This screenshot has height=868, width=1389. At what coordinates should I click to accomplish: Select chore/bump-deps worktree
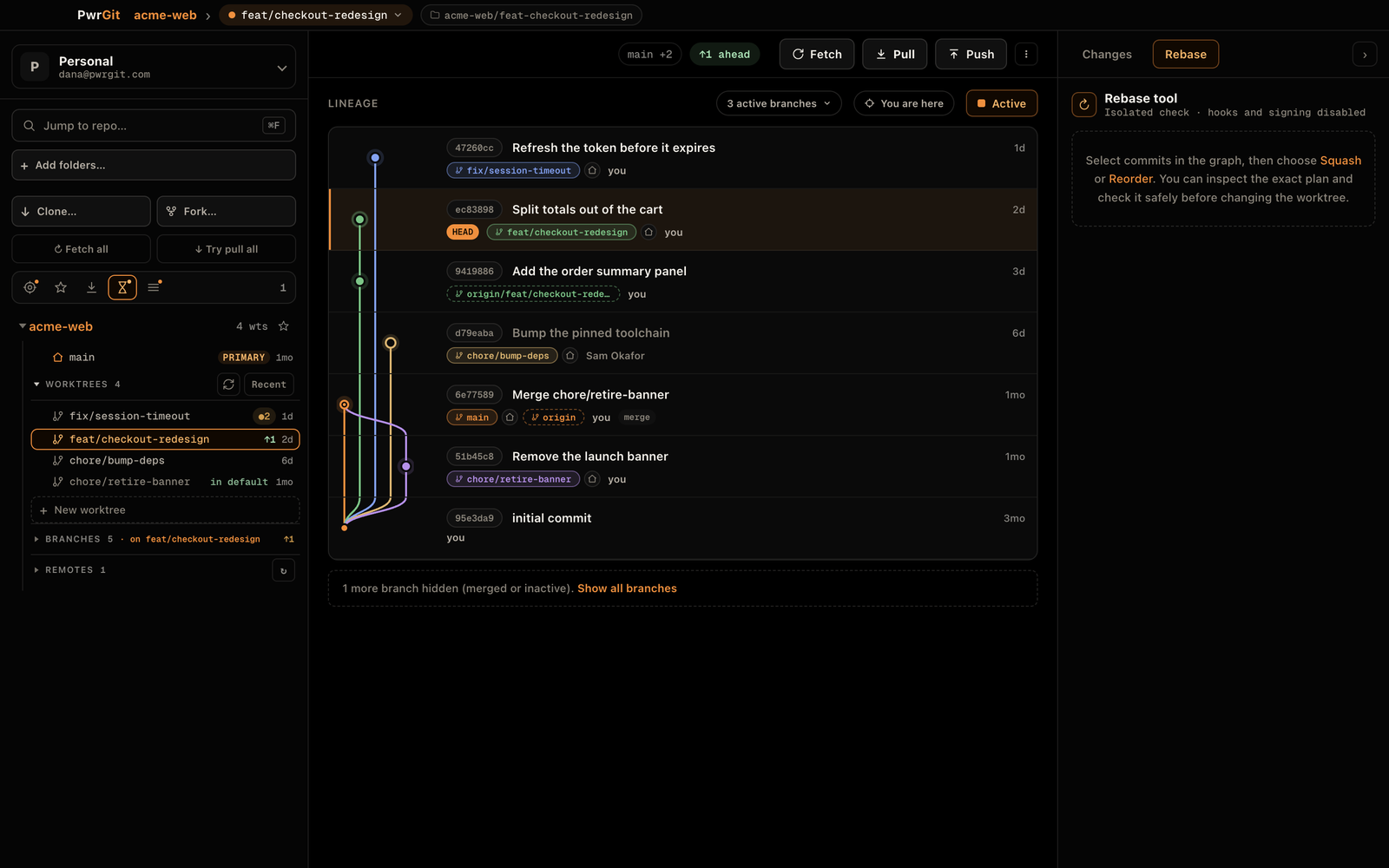[165, 461]
